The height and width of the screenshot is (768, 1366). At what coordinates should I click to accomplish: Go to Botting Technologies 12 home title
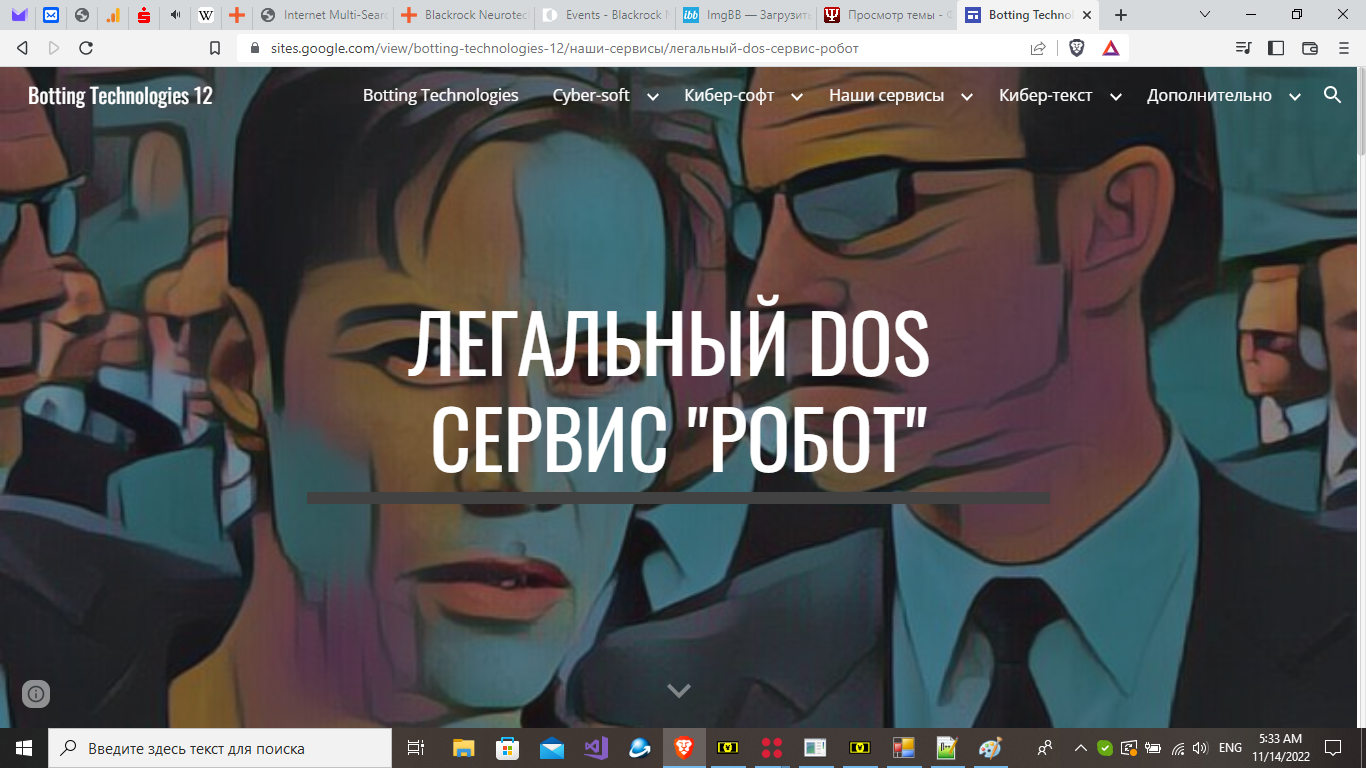[120, 95]
